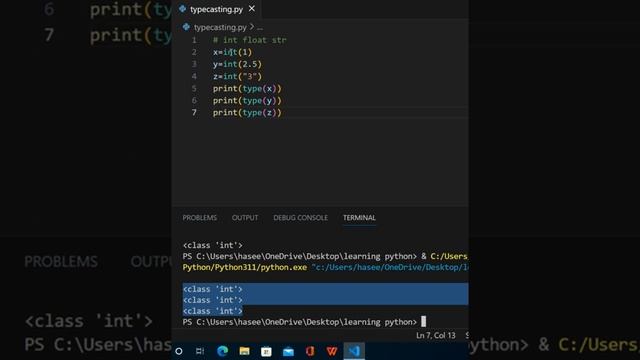This screenshot has width=640, height=360.
Task: Click line number 7 in the gutter
Action: click(194, 113)
